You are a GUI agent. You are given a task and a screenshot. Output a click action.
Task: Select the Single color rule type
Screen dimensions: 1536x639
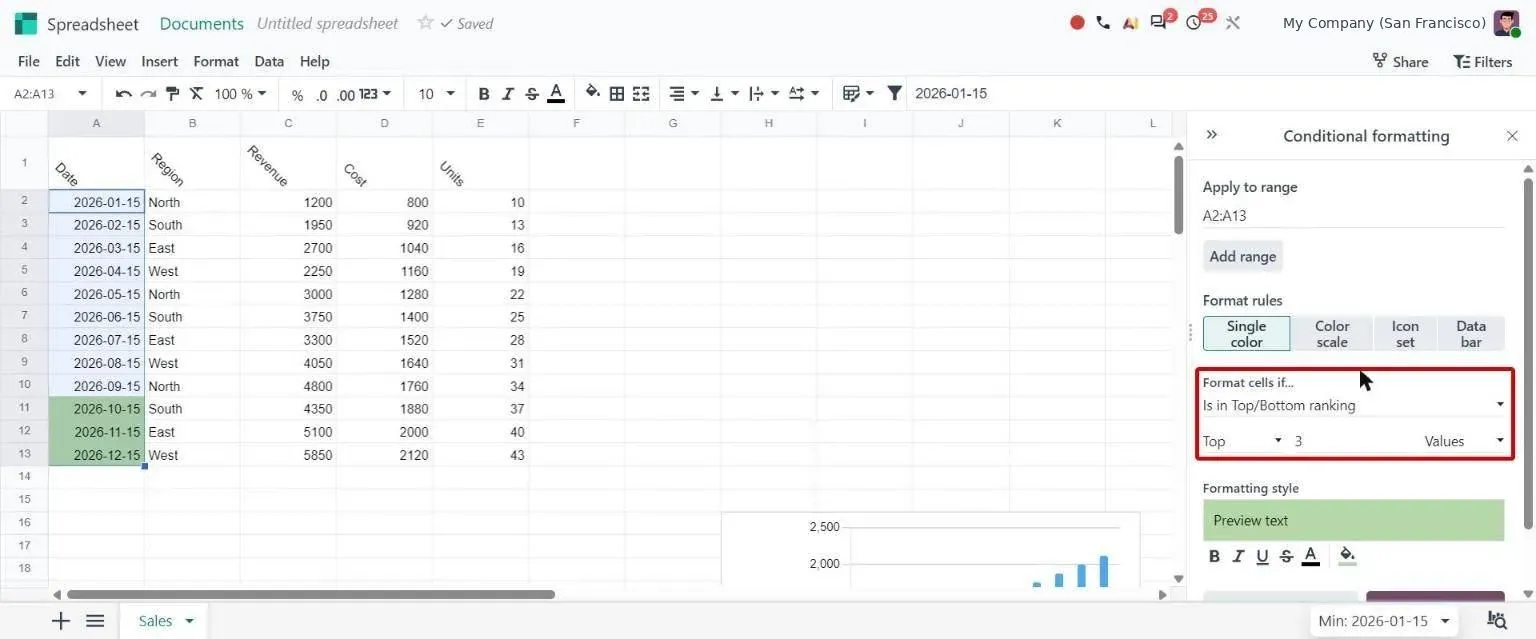pyautogui.click(x=1246, y=334)
